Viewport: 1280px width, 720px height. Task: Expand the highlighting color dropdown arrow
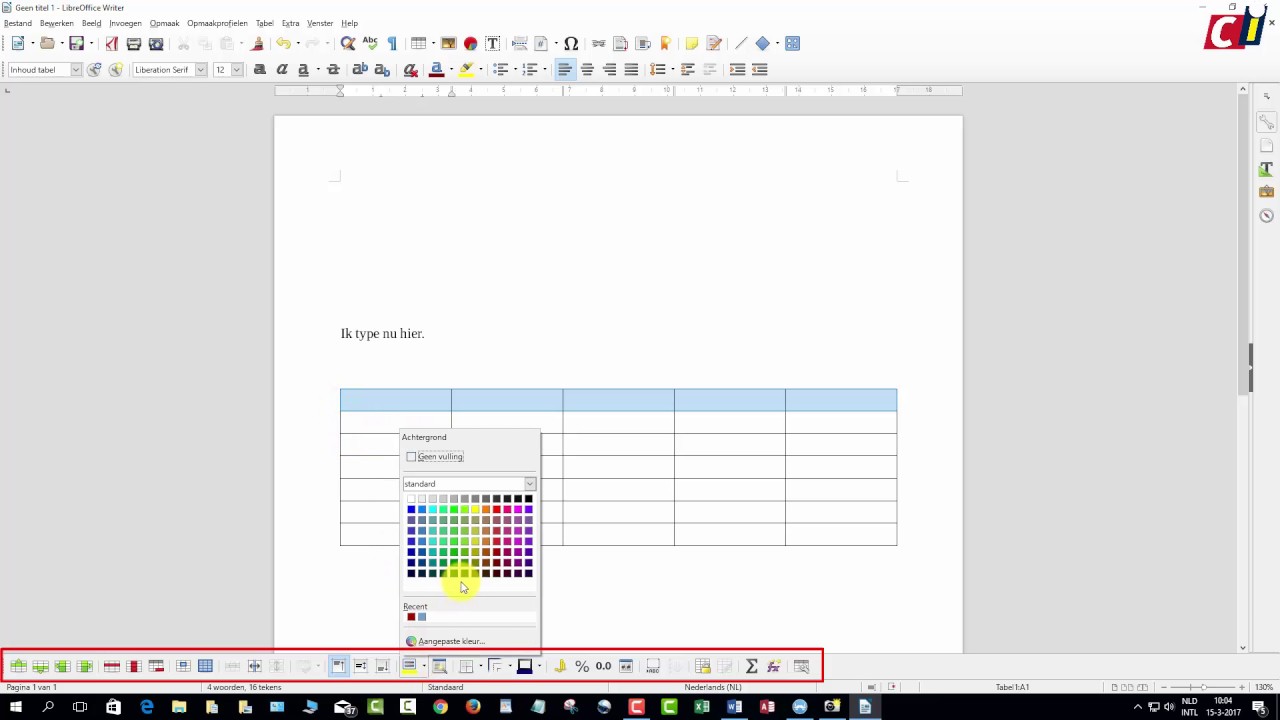click(480, 70)
